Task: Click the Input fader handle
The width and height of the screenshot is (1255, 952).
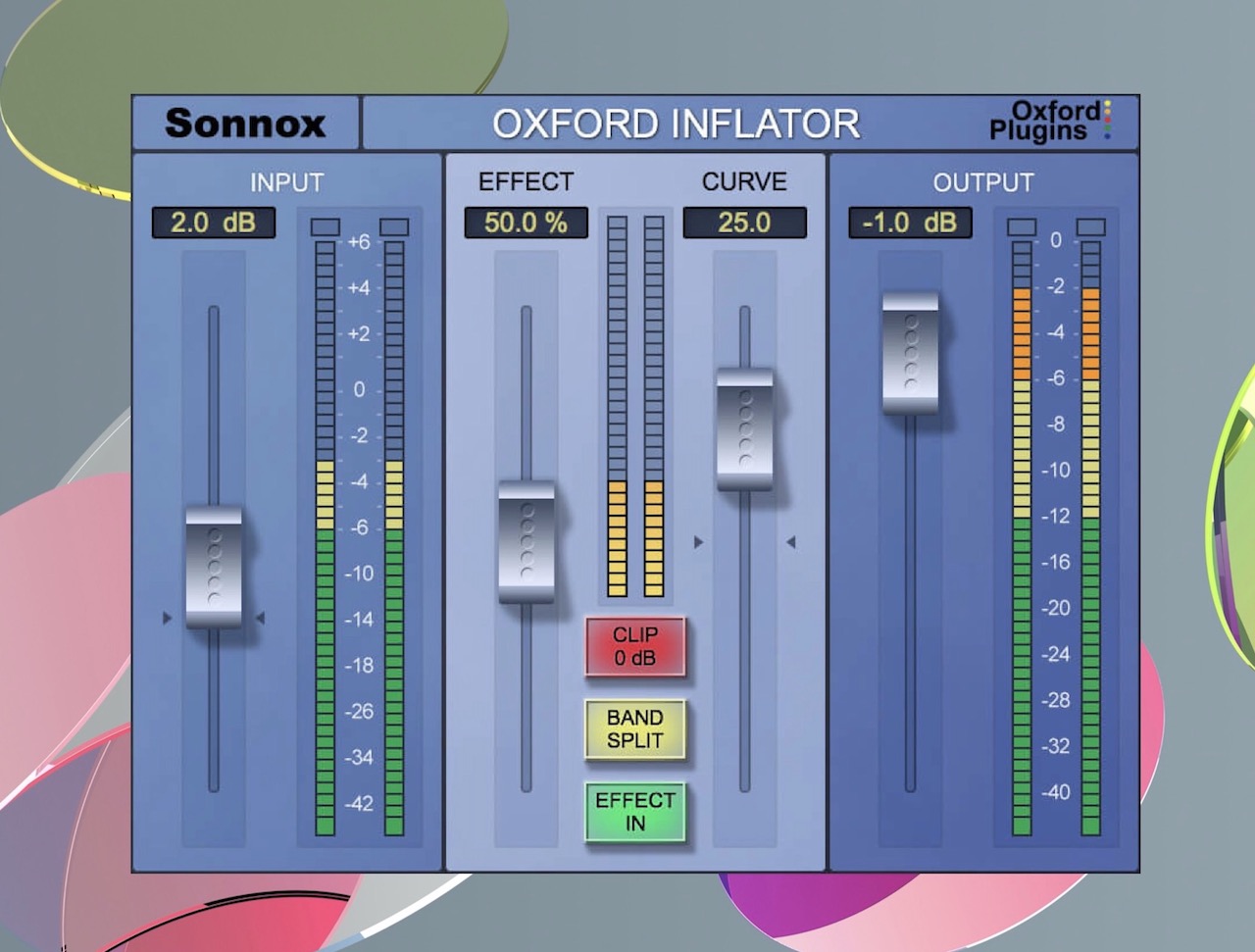Action: pyautogui.click(x=214, y=567)
